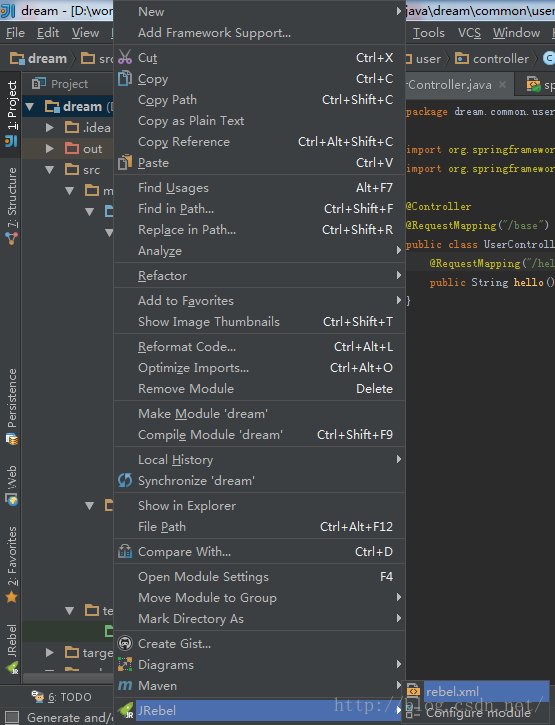Select rebel.xml in JRebel submenu
555x725 pixels.
pyautogui.click(x=477, y=691)
